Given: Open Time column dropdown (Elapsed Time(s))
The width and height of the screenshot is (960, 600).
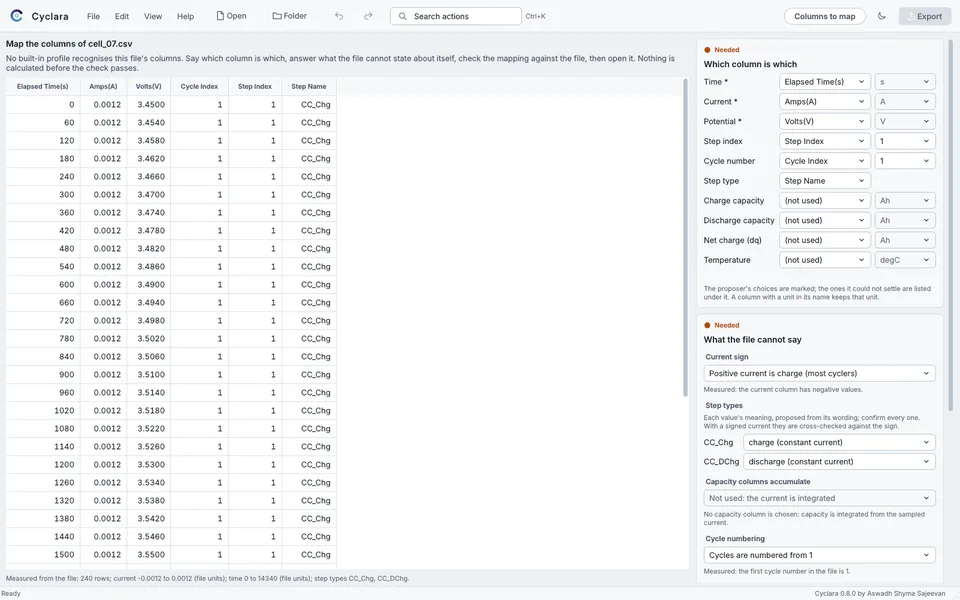Looking at the screenshot, I should (x=824, y=81).
